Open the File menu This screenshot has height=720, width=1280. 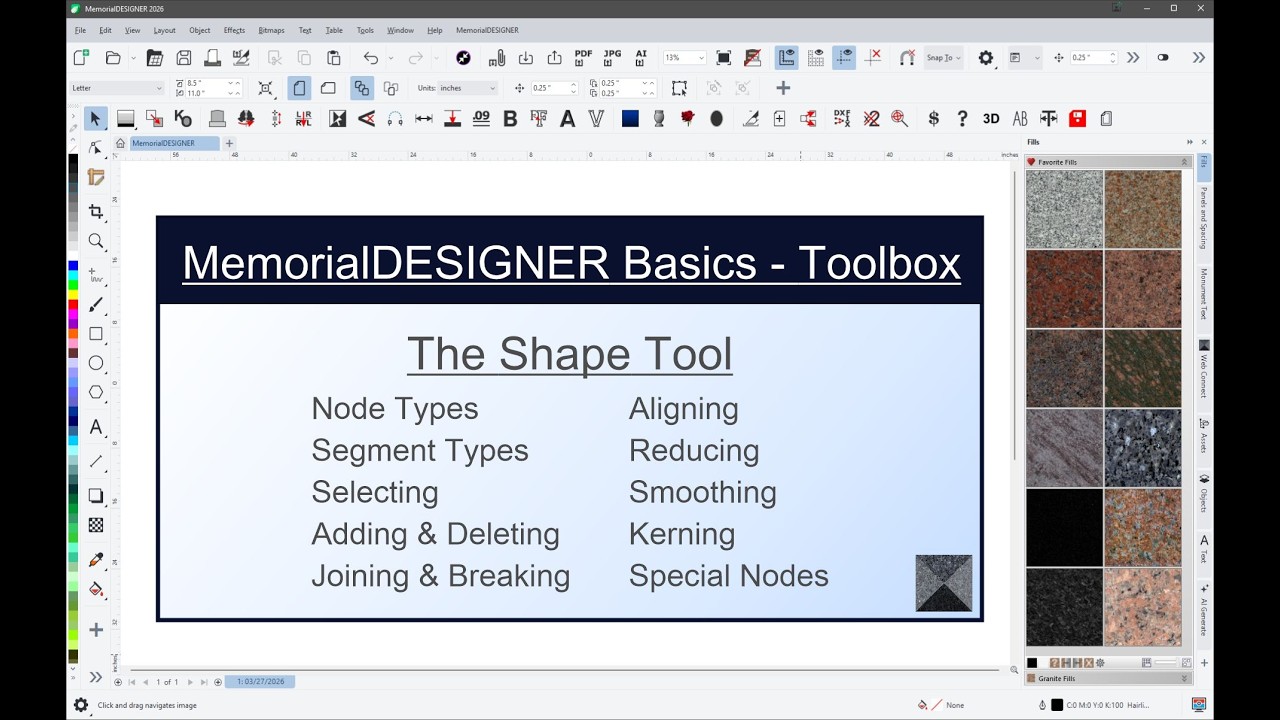tap(80, 30)
